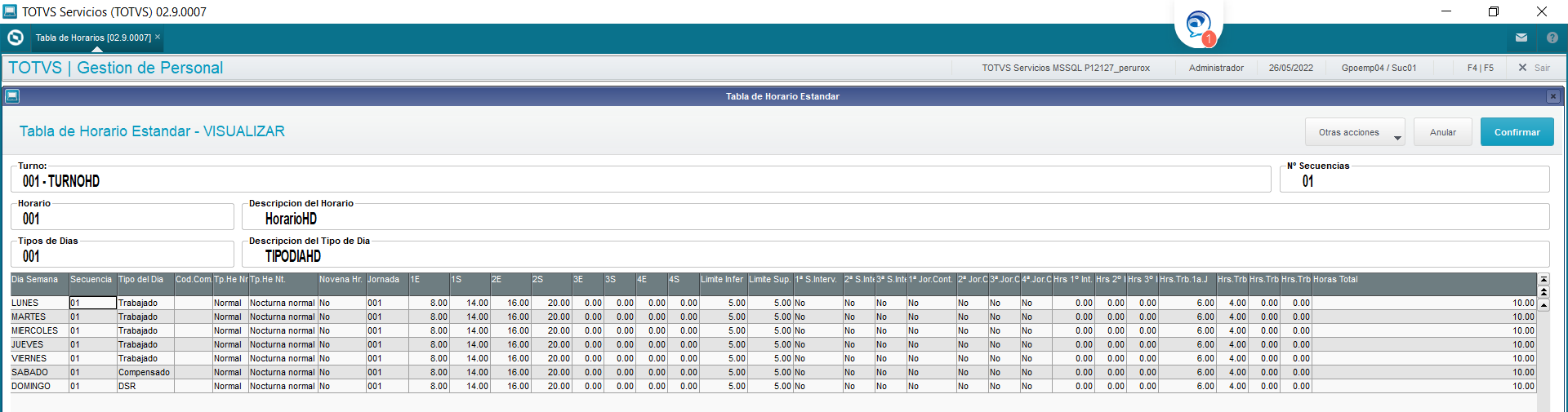Select the SABADO row
This screenshot has height=412, width=1568.
point(773,372)
